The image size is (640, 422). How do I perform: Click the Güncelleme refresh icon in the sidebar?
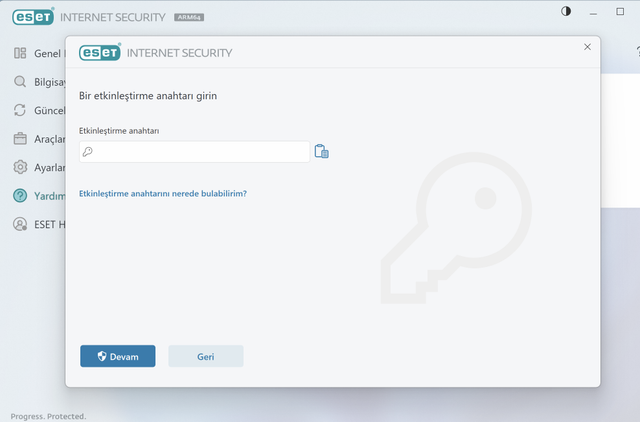pos(20,110)
